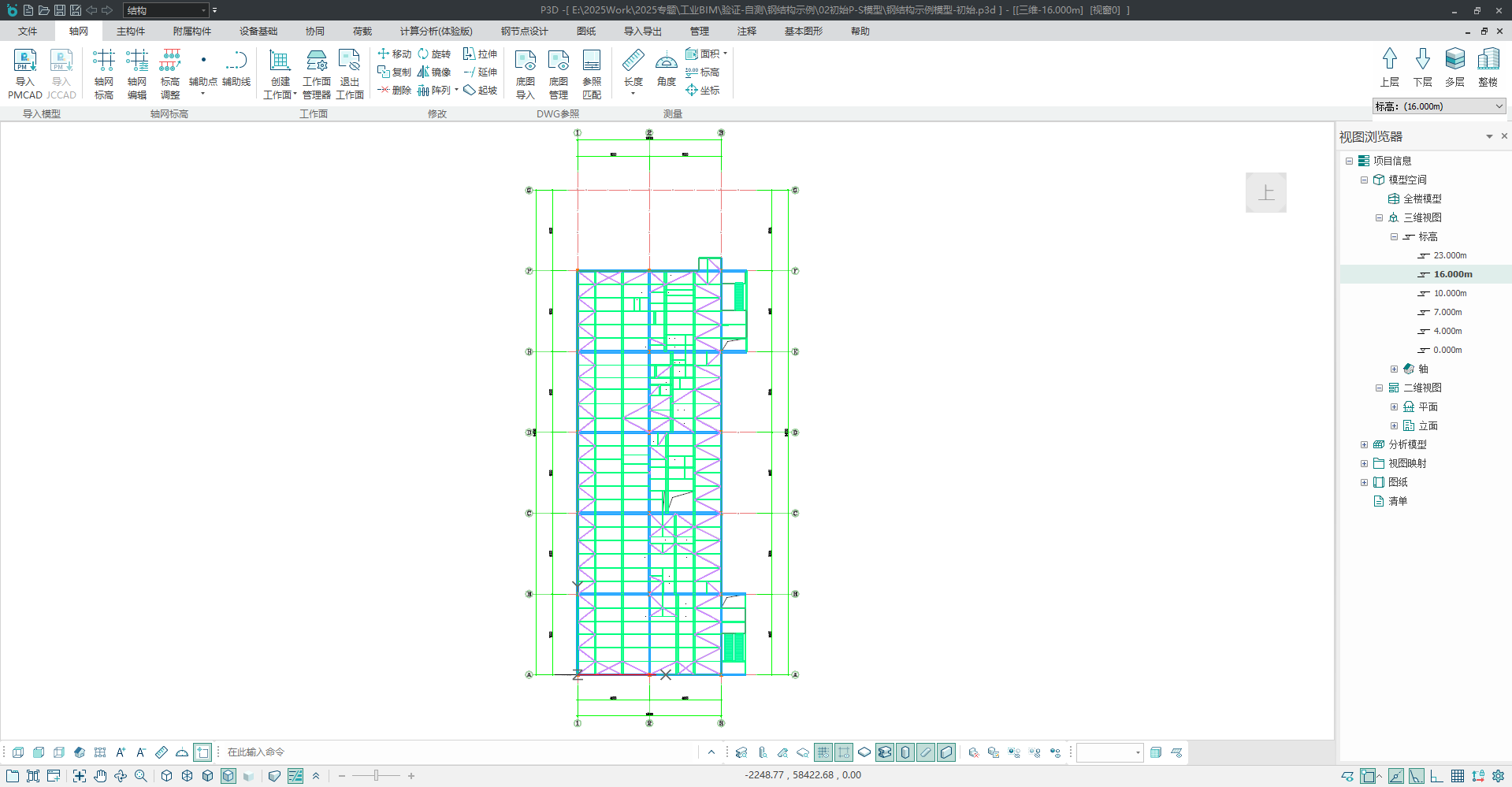Toggle the highlighted shaded-cube display mode
Viewport: 1512px width, 787px height.
point(228,776)
